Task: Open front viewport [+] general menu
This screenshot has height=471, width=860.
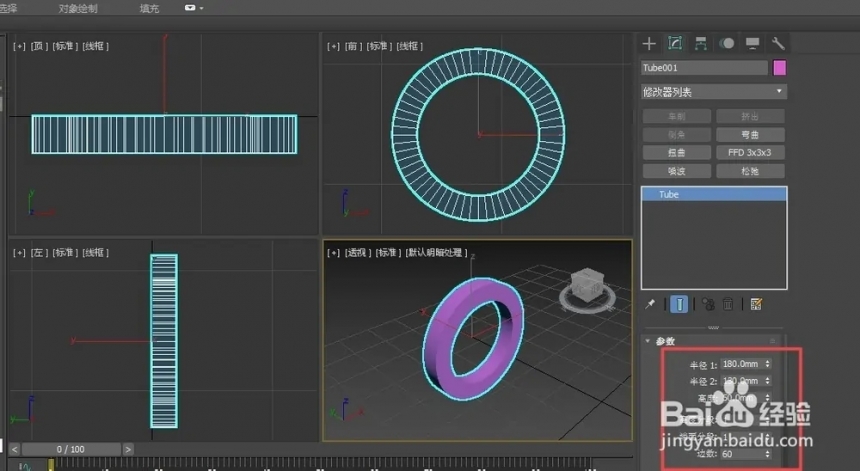Action: pyautogui.click(x=333, y=46)
